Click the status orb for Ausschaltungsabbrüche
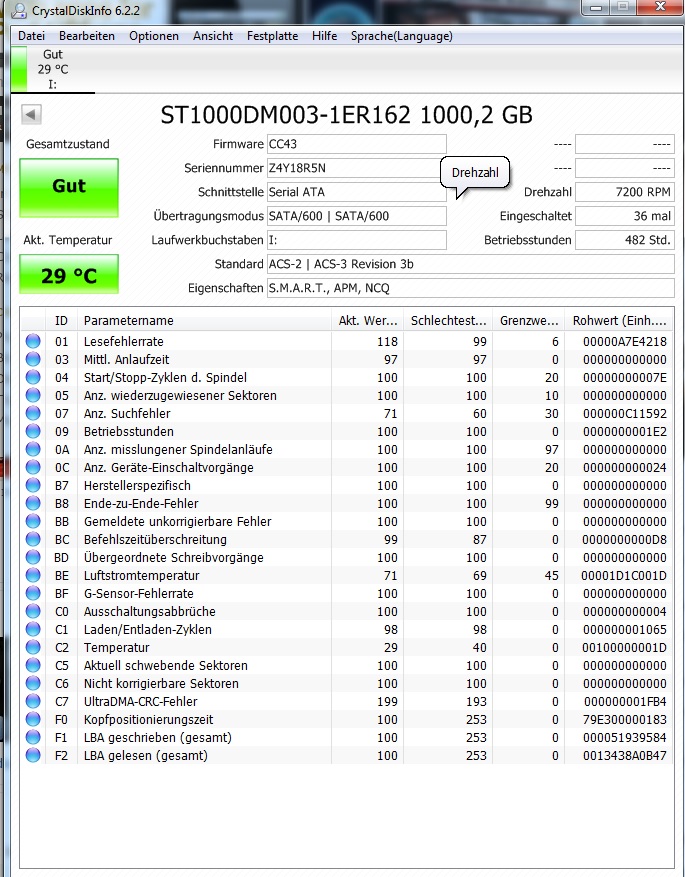This screenshot has width=685, height=877. click(x=33, y=611)
